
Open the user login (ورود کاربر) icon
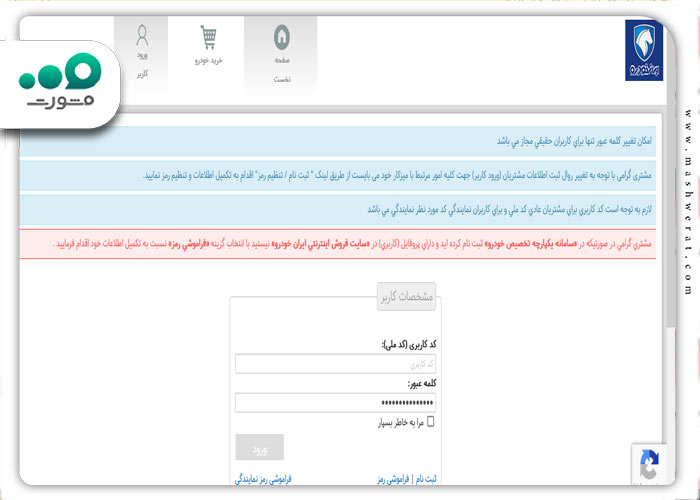[142, 36]
